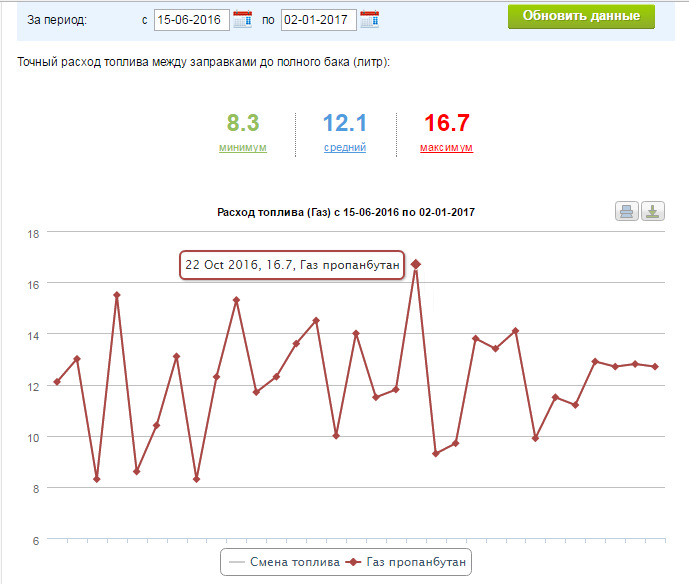The image size is (689, 584).
Task: Click the Обновить данные button
Action: [581, 16]
